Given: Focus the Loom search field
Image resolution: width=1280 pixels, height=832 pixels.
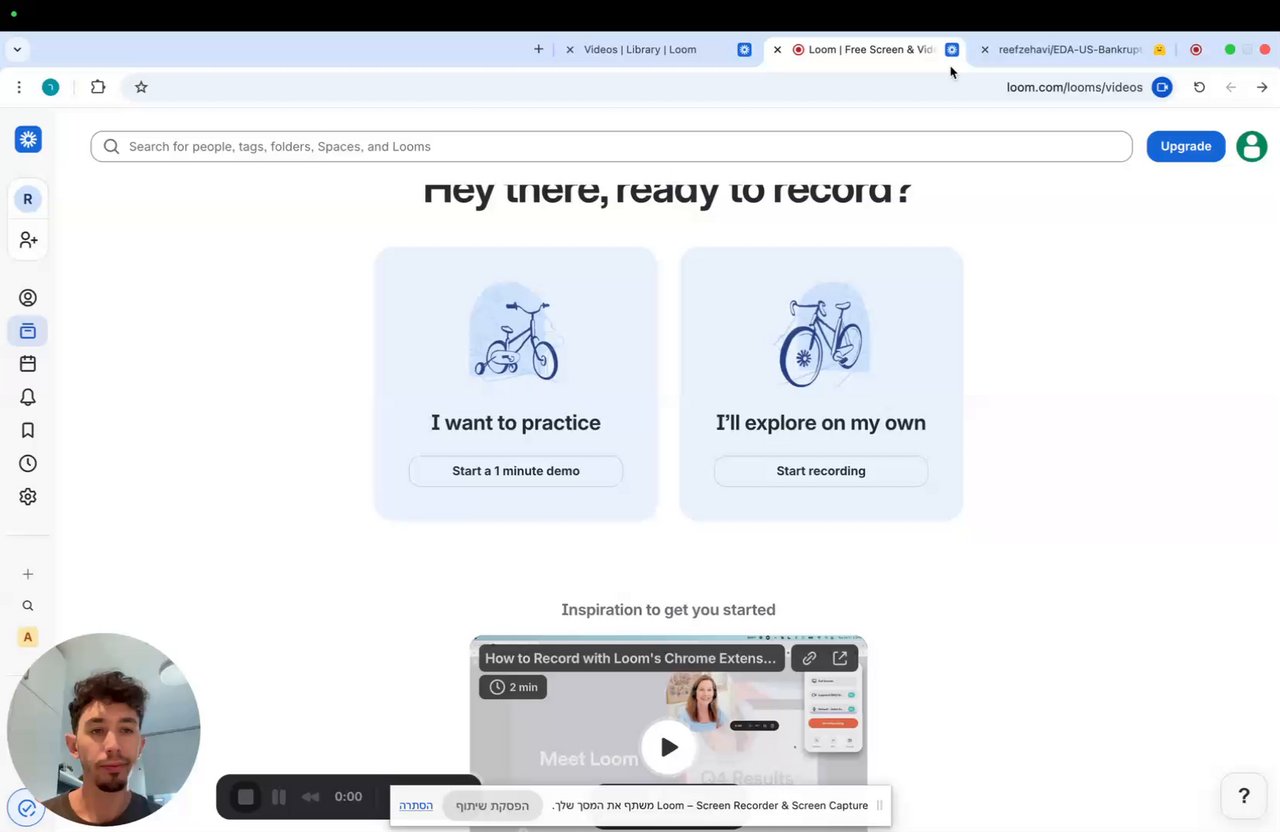Looking at the screenshot, I should [611, 146].
